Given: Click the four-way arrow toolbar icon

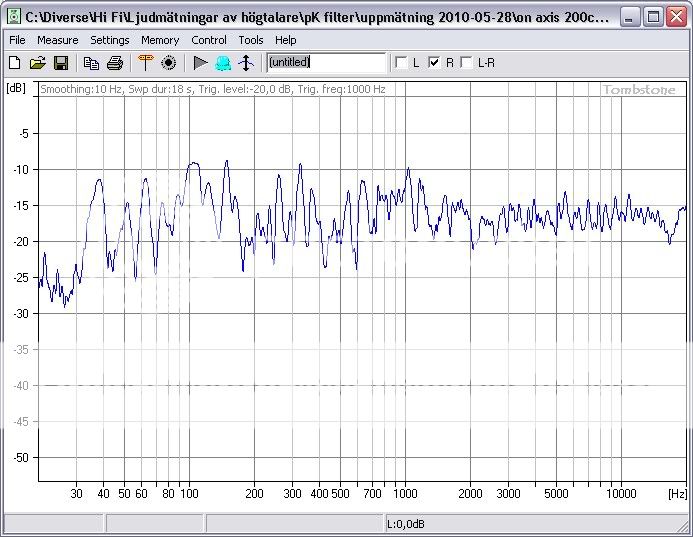Looking at the screenshot, I should (x=246, y=63).
